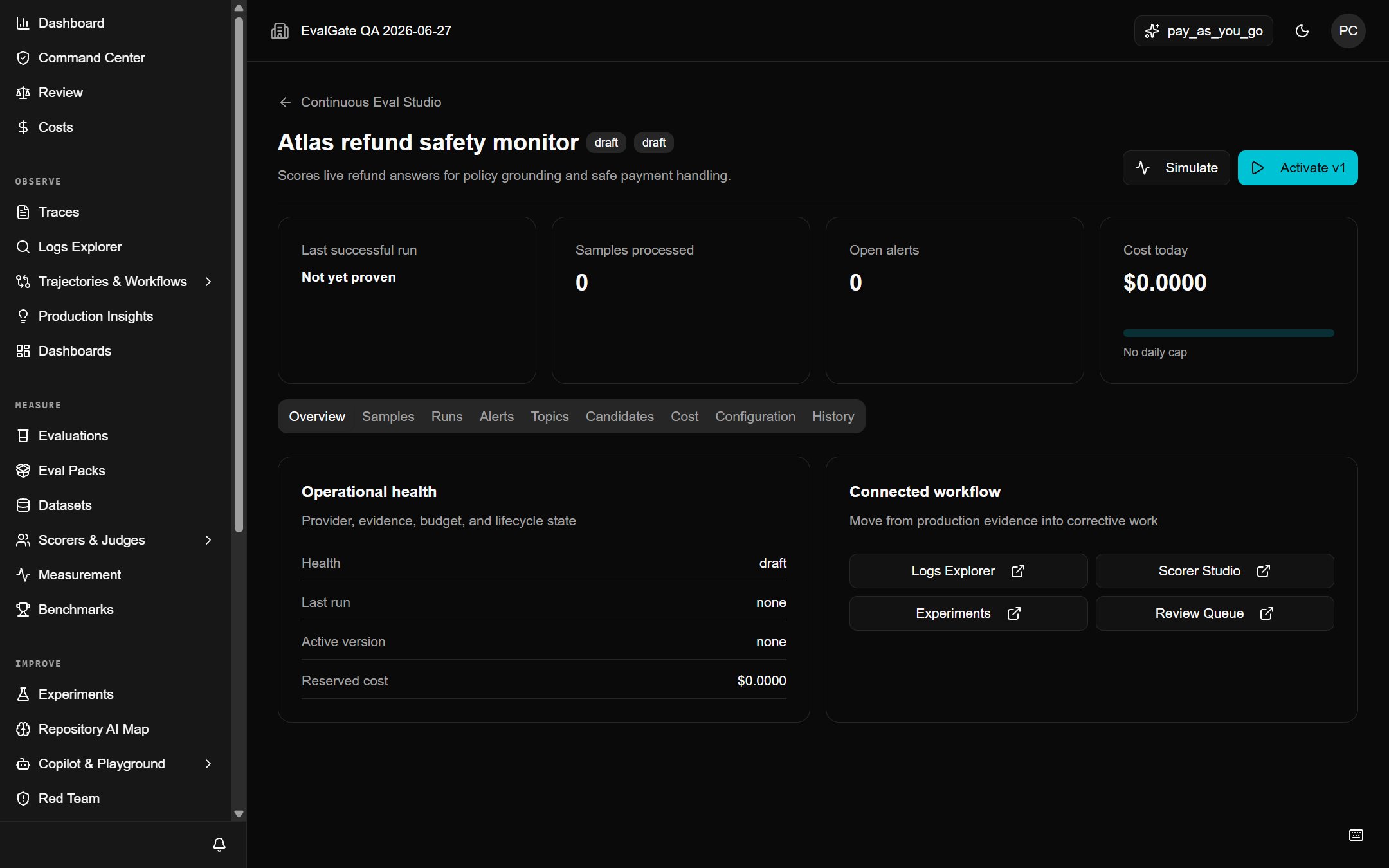Open the History tab
The height and width of the screenshot is (868, 1389).
[833, 417]
